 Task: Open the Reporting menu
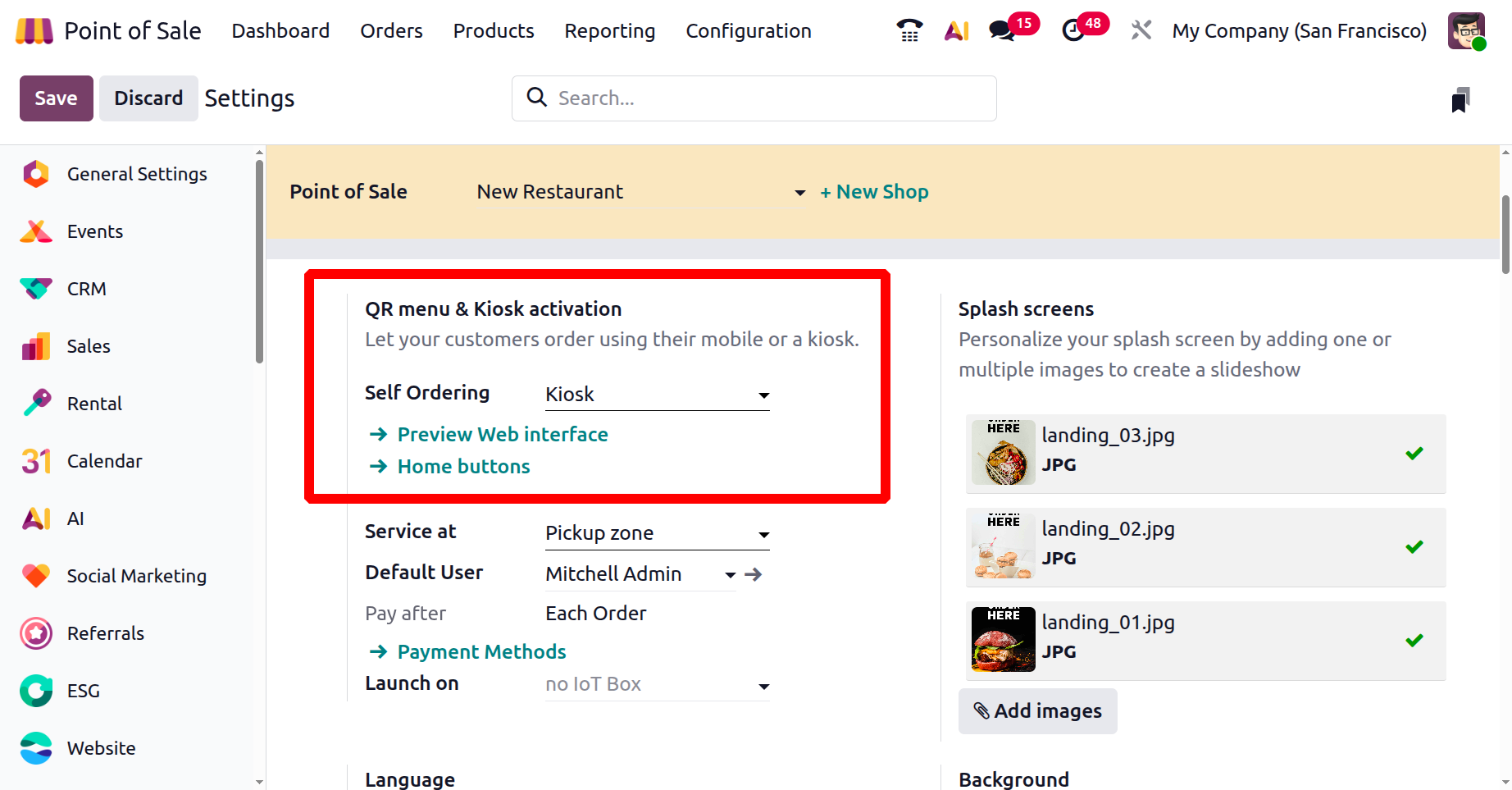(x=609, y=31)
